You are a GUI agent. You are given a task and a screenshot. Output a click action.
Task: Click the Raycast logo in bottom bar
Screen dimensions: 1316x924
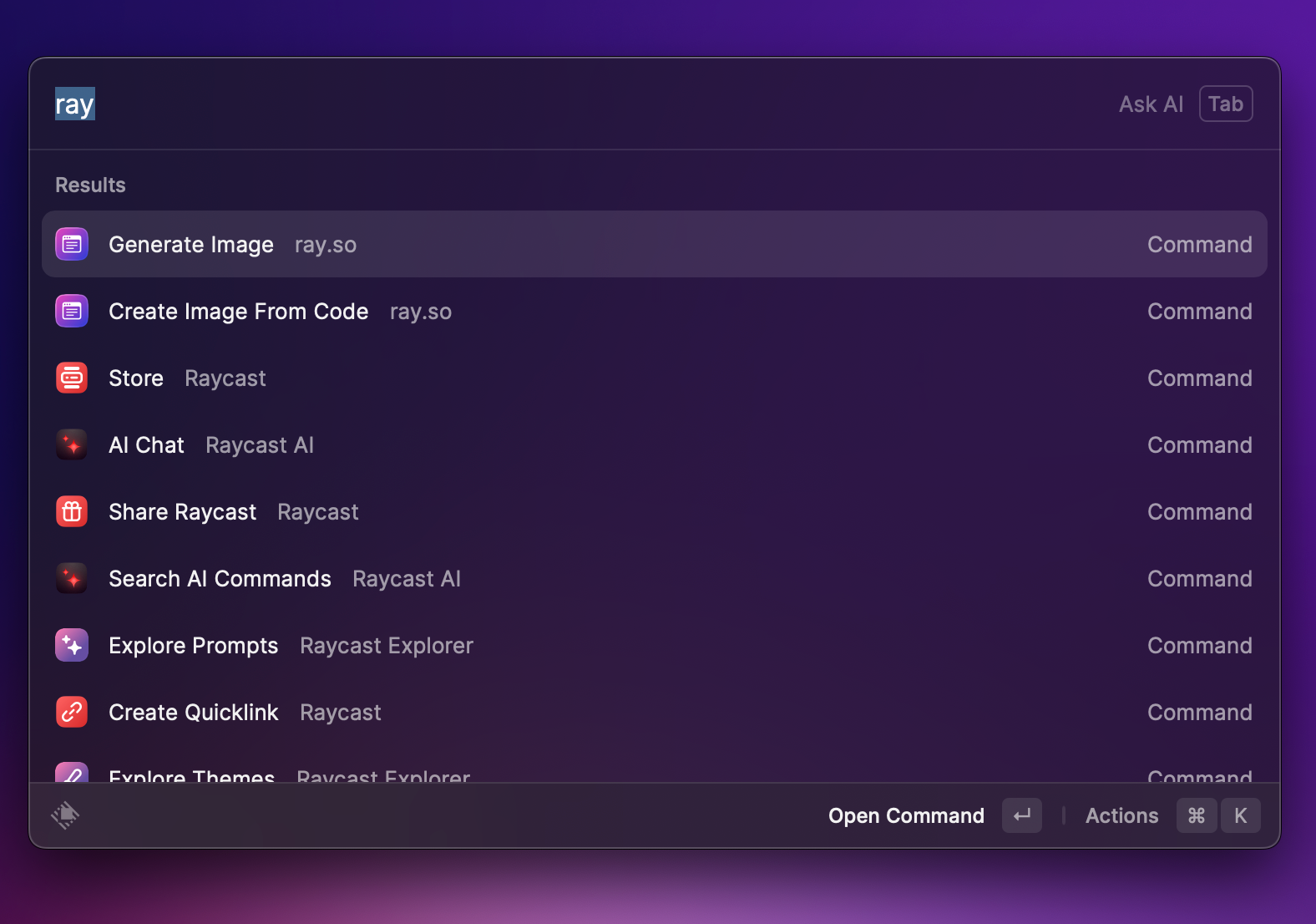(x=65, y=815)
